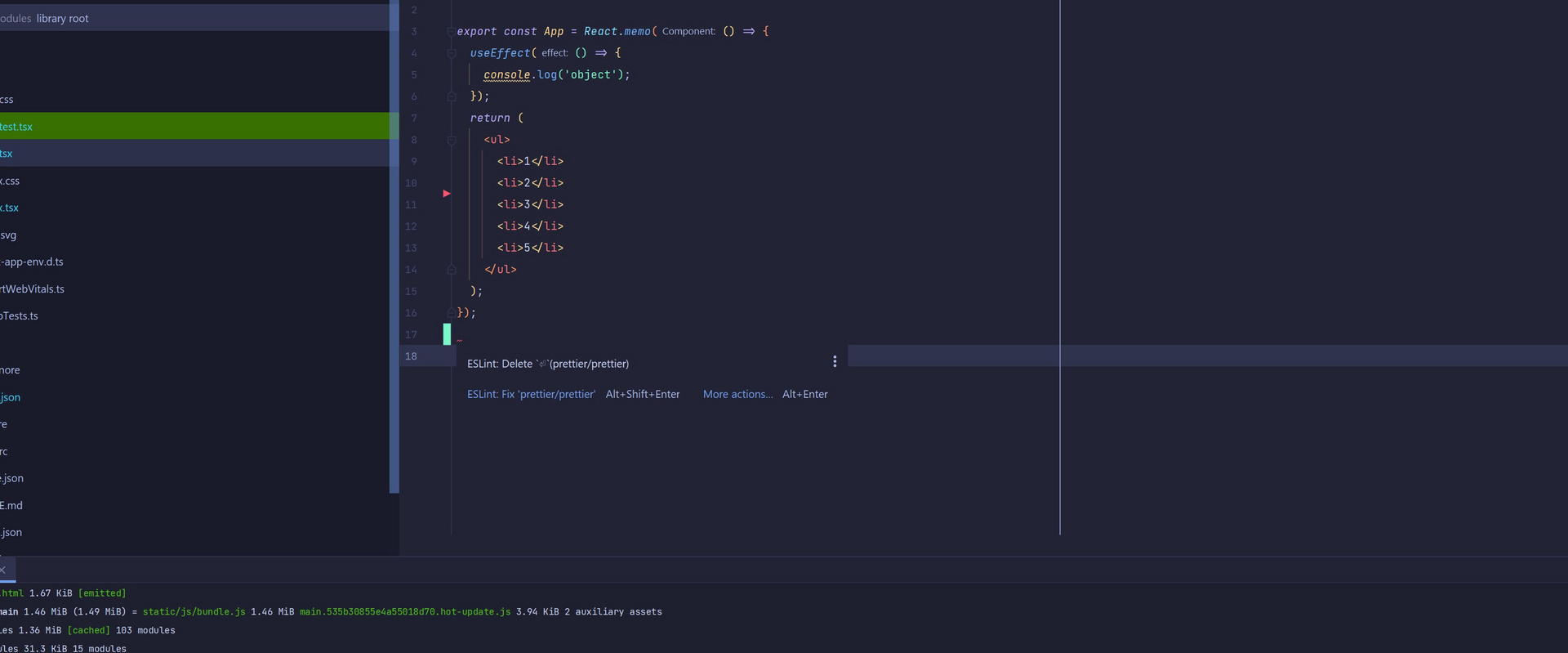Open the tooltip's three-dot options menu

coord(834,361)
